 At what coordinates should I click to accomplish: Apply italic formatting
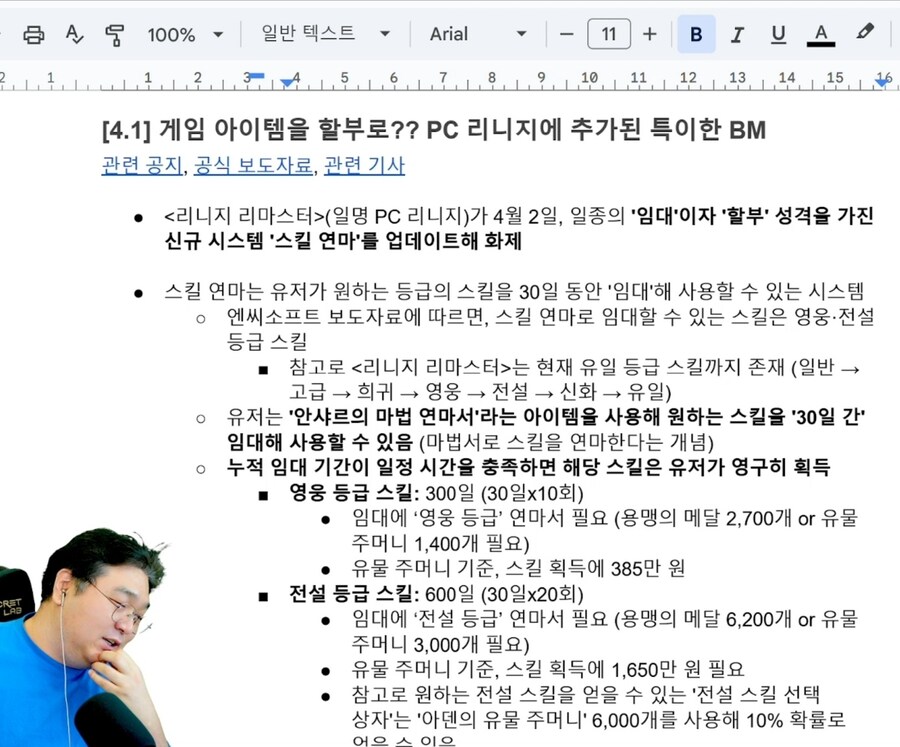tap(737, 33)
